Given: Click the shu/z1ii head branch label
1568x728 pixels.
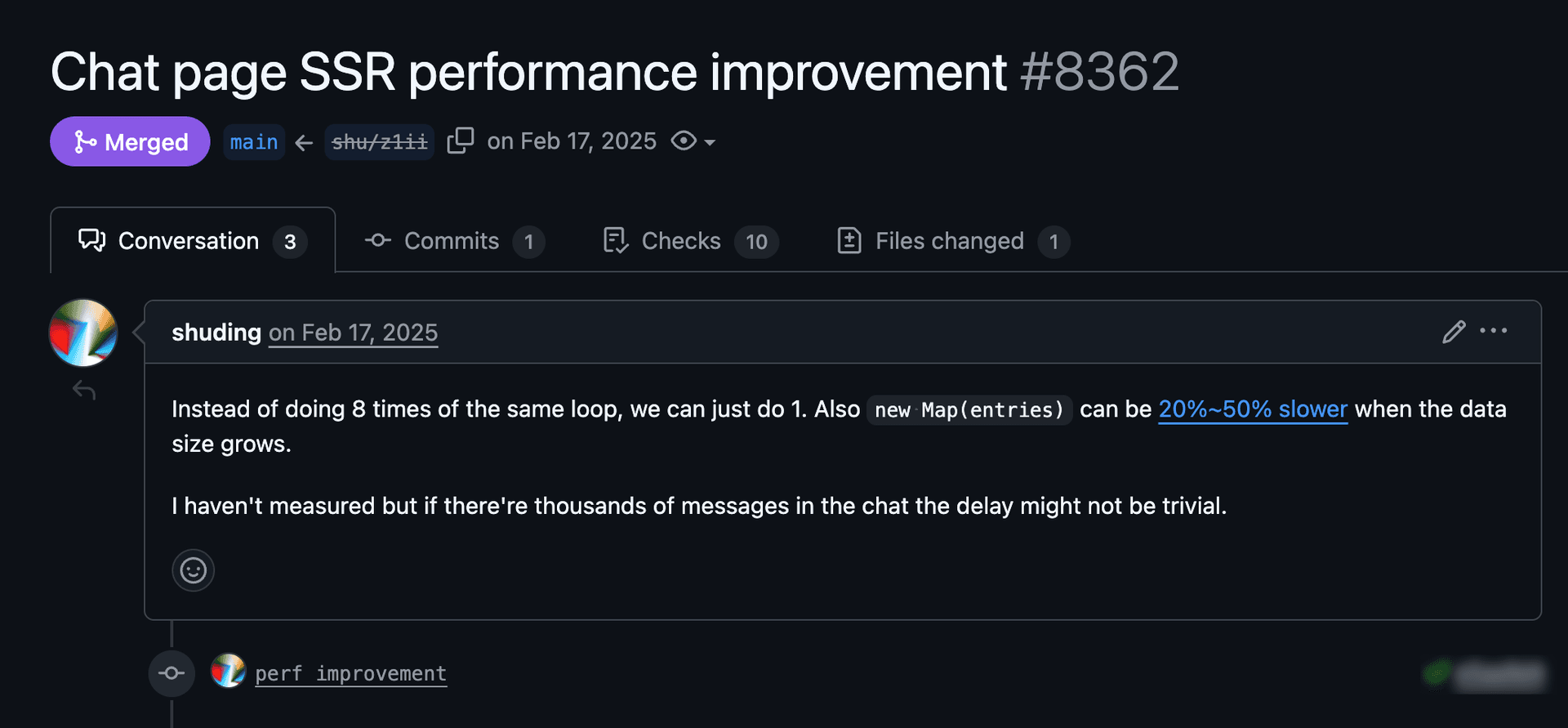Looking at the screenshot, I should point(379,142).
